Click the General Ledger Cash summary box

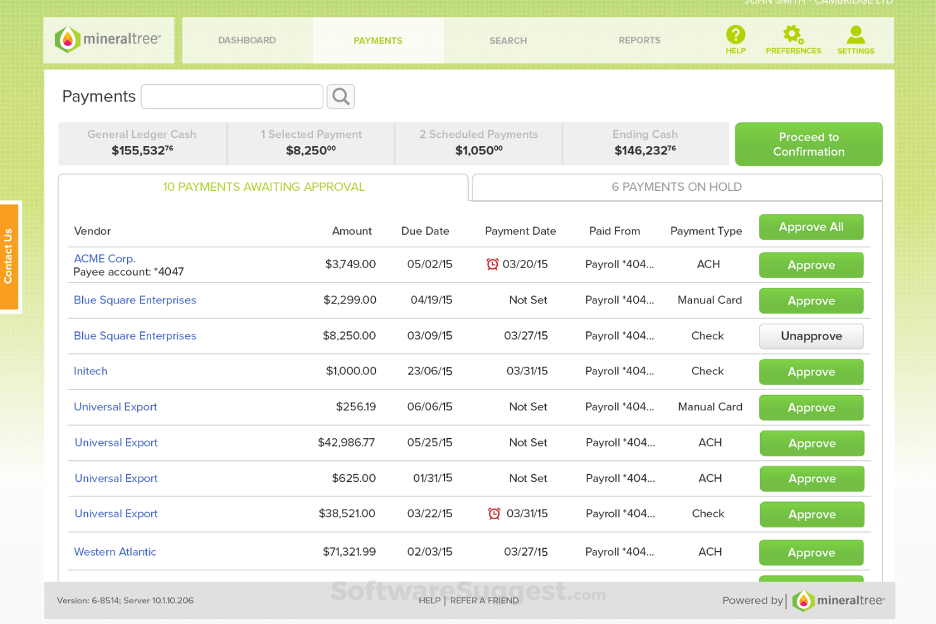142,143
